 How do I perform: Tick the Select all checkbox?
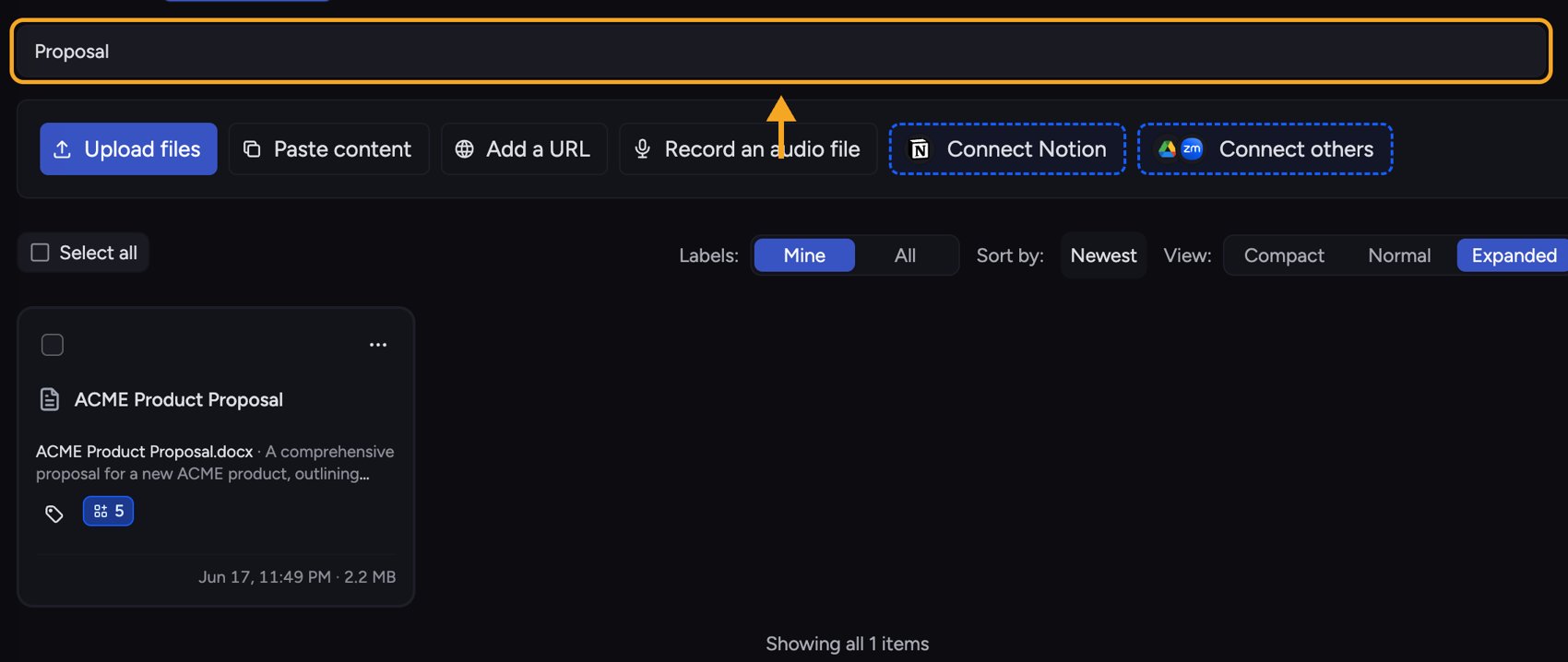[40, 253]
